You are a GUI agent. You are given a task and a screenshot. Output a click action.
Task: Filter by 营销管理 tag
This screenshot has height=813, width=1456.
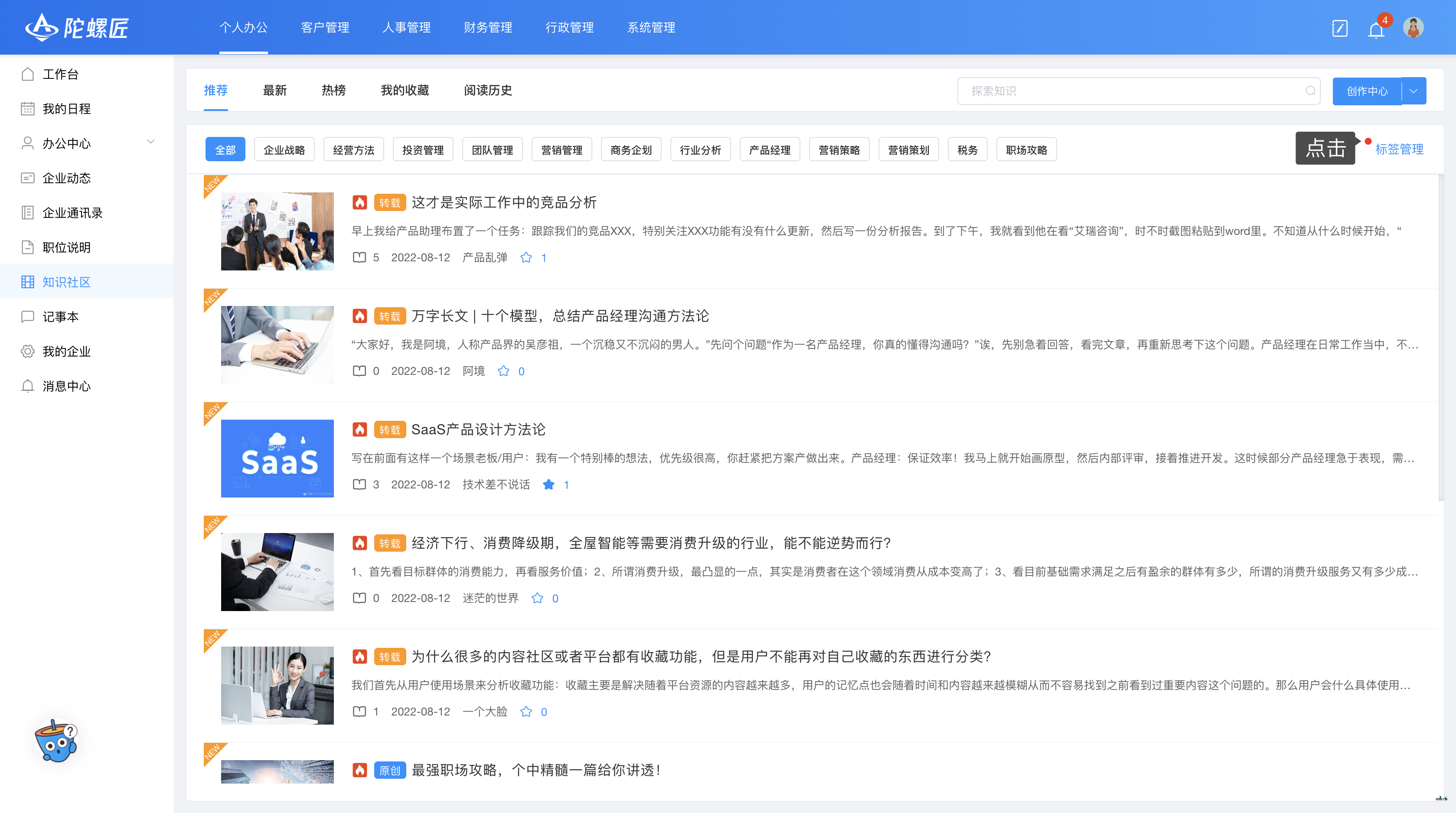tap(562, 149)
